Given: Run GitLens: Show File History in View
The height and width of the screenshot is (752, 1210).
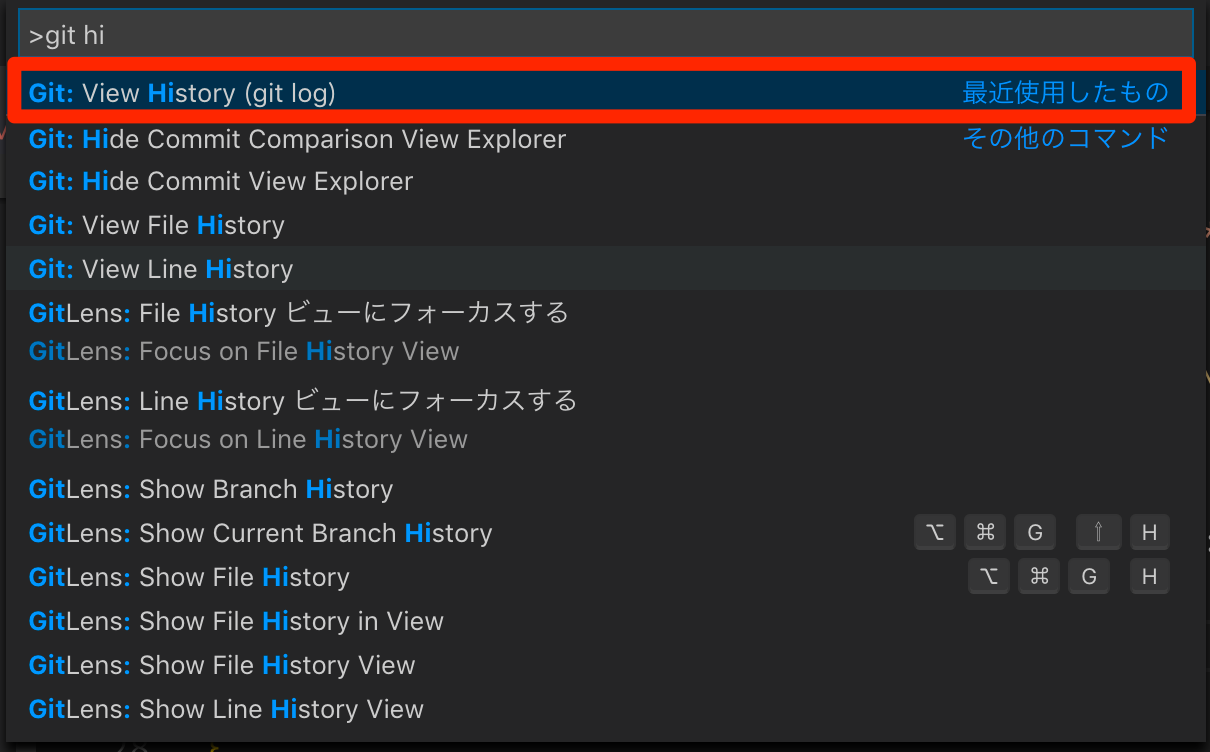Looking at the screenshot, I should pos(605,621).
